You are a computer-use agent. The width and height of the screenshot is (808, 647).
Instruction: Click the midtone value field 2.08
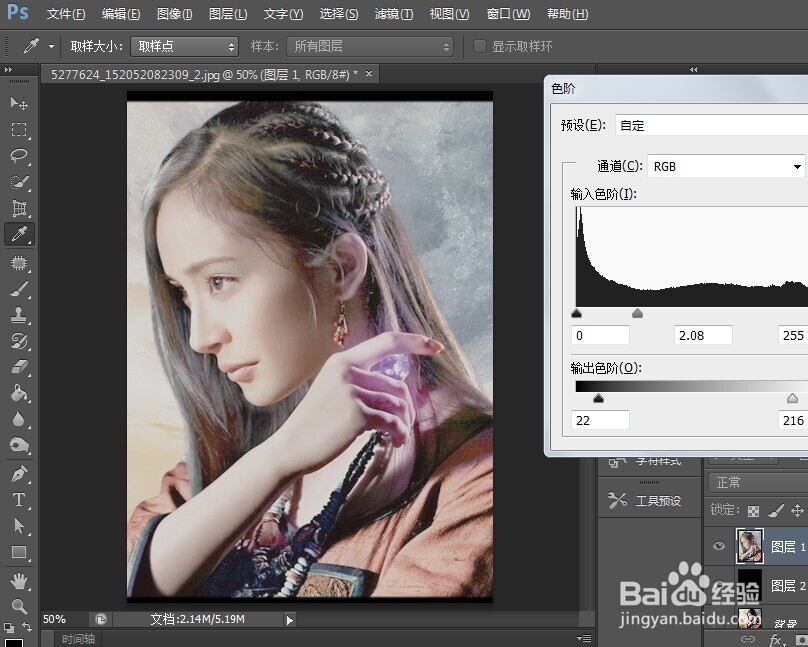[x=703, y=335]
